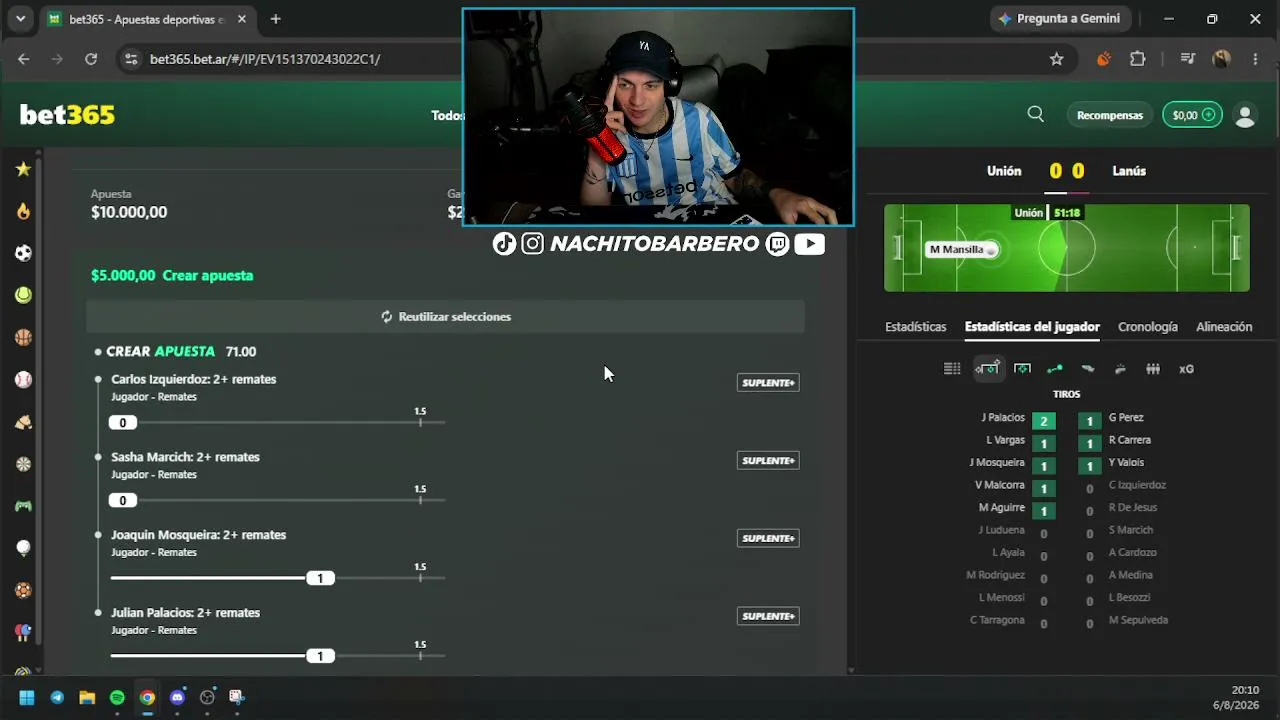Open the Favorites star in the sidebar
This screenshot has height=720, width=1280.
(x=23, y=169)
